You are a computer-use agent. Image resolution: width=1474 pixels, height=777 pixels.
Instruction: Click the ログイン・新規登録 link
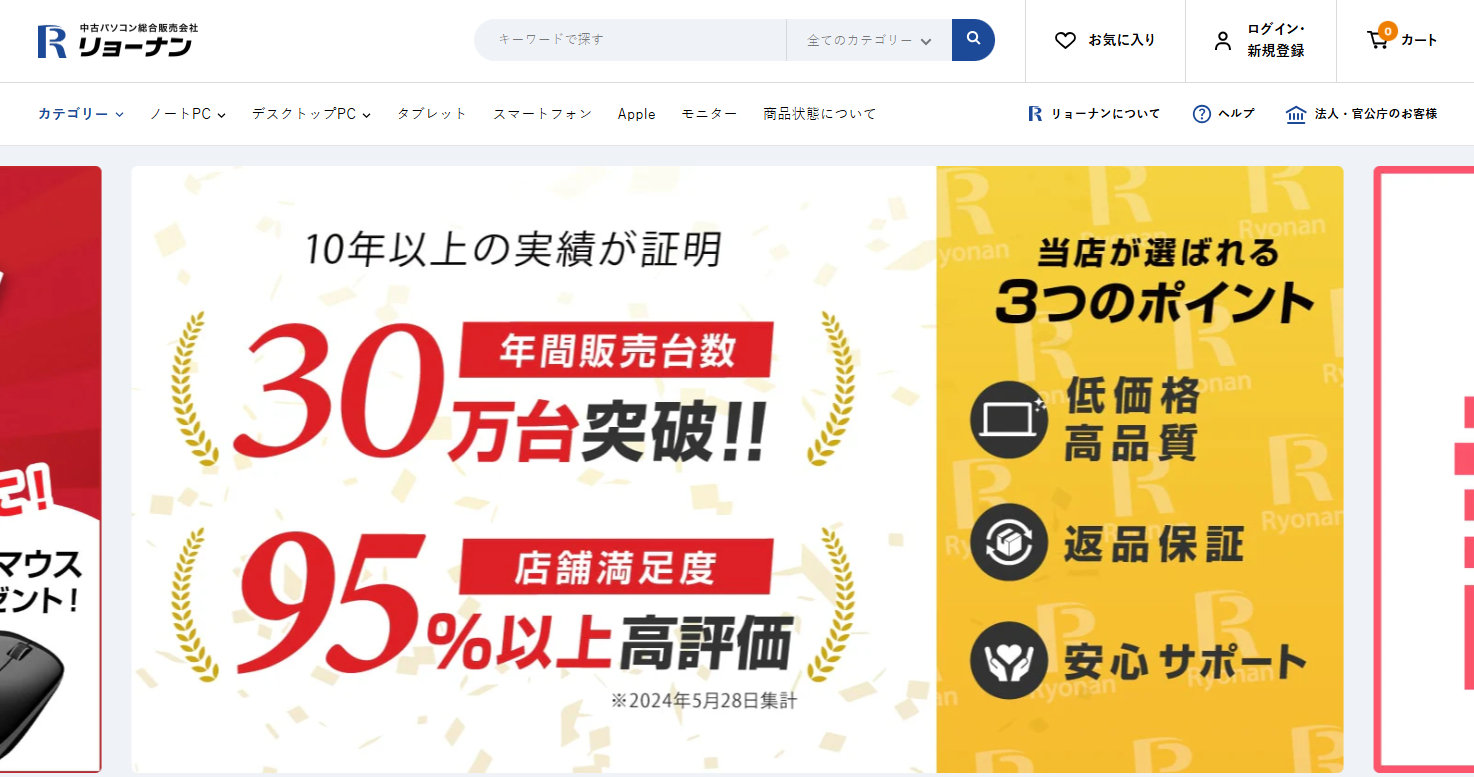pyautogui.click(x=1276, y=40)
